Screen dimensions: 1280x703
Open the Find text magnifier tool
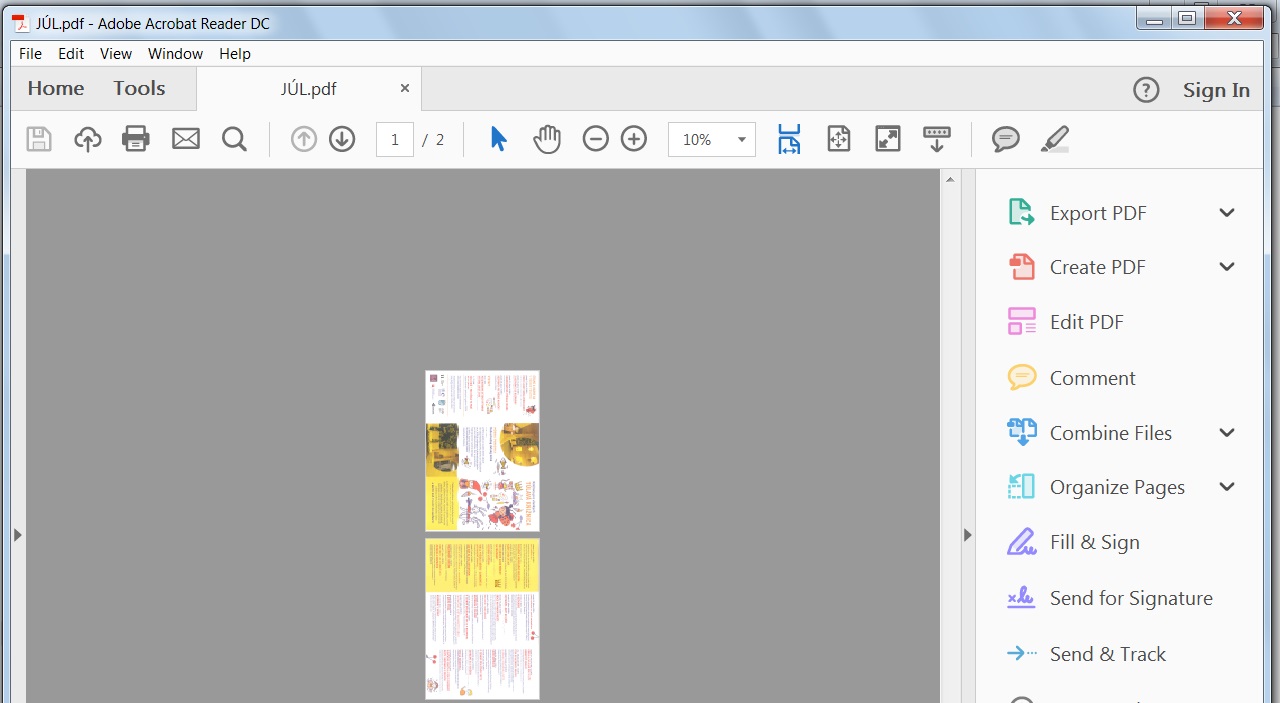point(234,139)
